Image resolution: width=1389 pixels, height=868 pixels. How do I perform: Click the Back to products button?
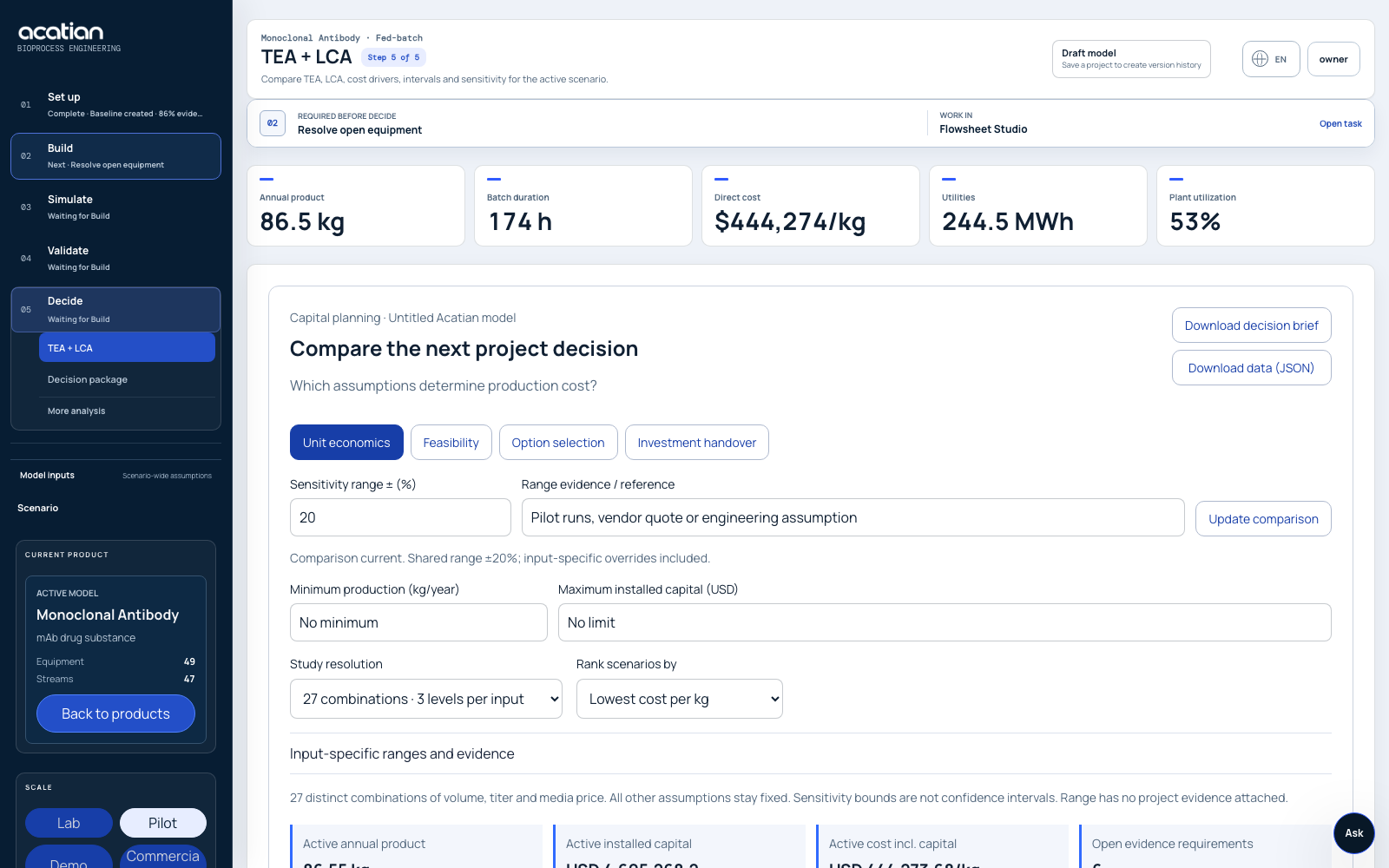[x=115, y=713]
